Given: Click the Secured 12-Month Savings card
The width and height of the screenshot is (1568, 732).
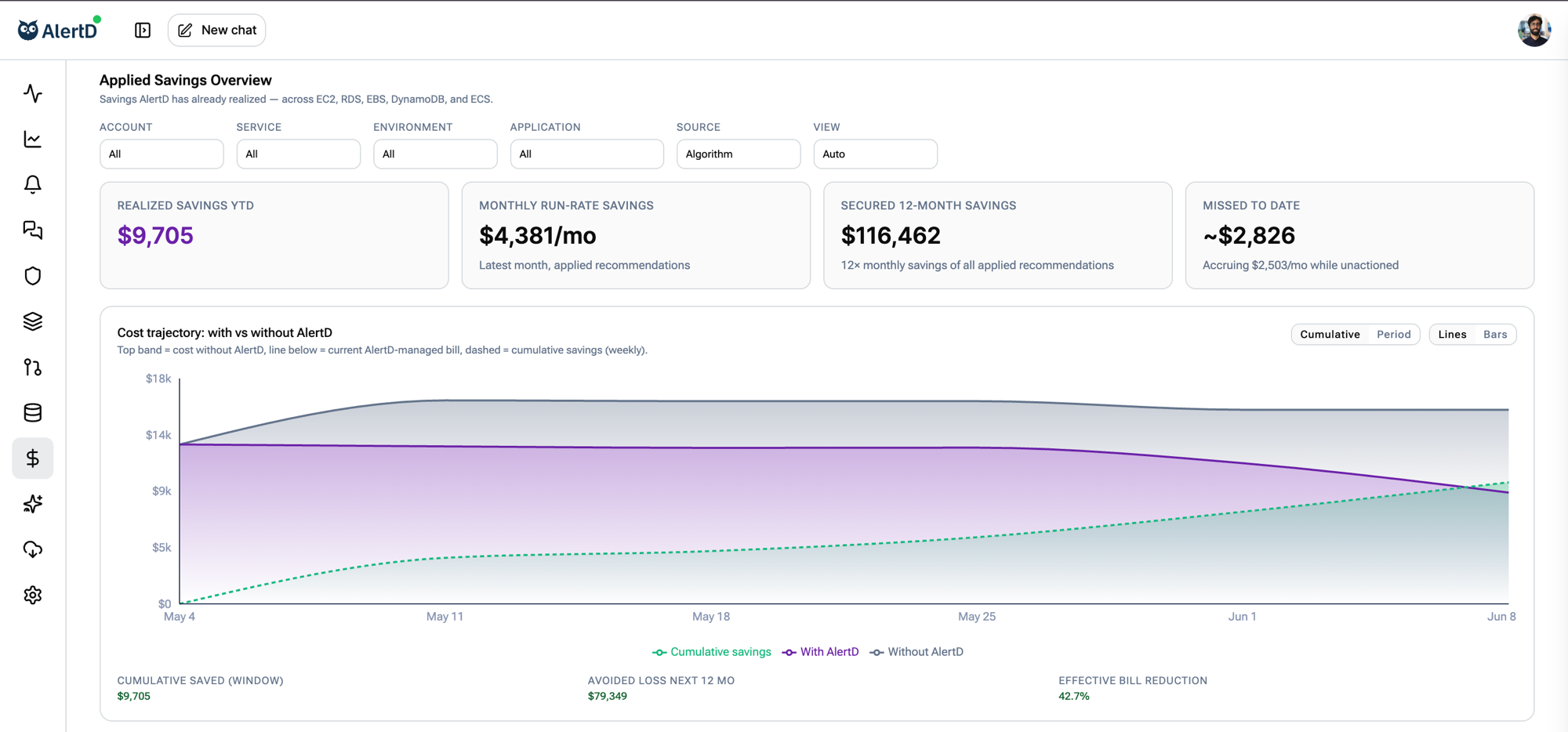Looking at the screenshot, I should click(998, 235).
